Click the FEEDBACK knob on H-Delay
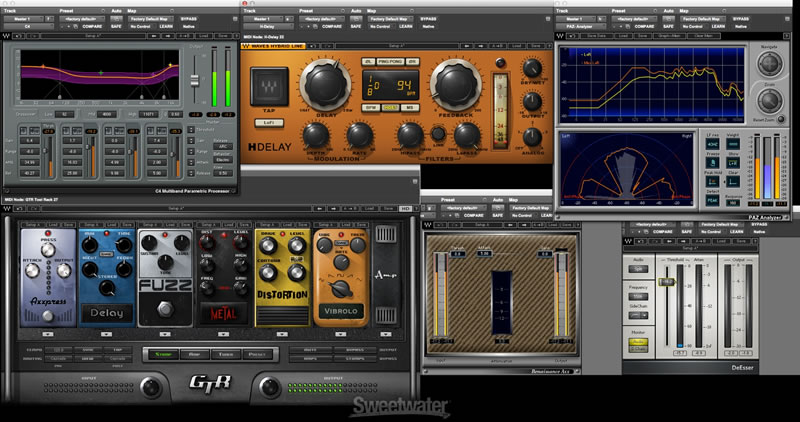Image resolution: width=800 pixels, height=422 pixels. [x=456, y=84]
